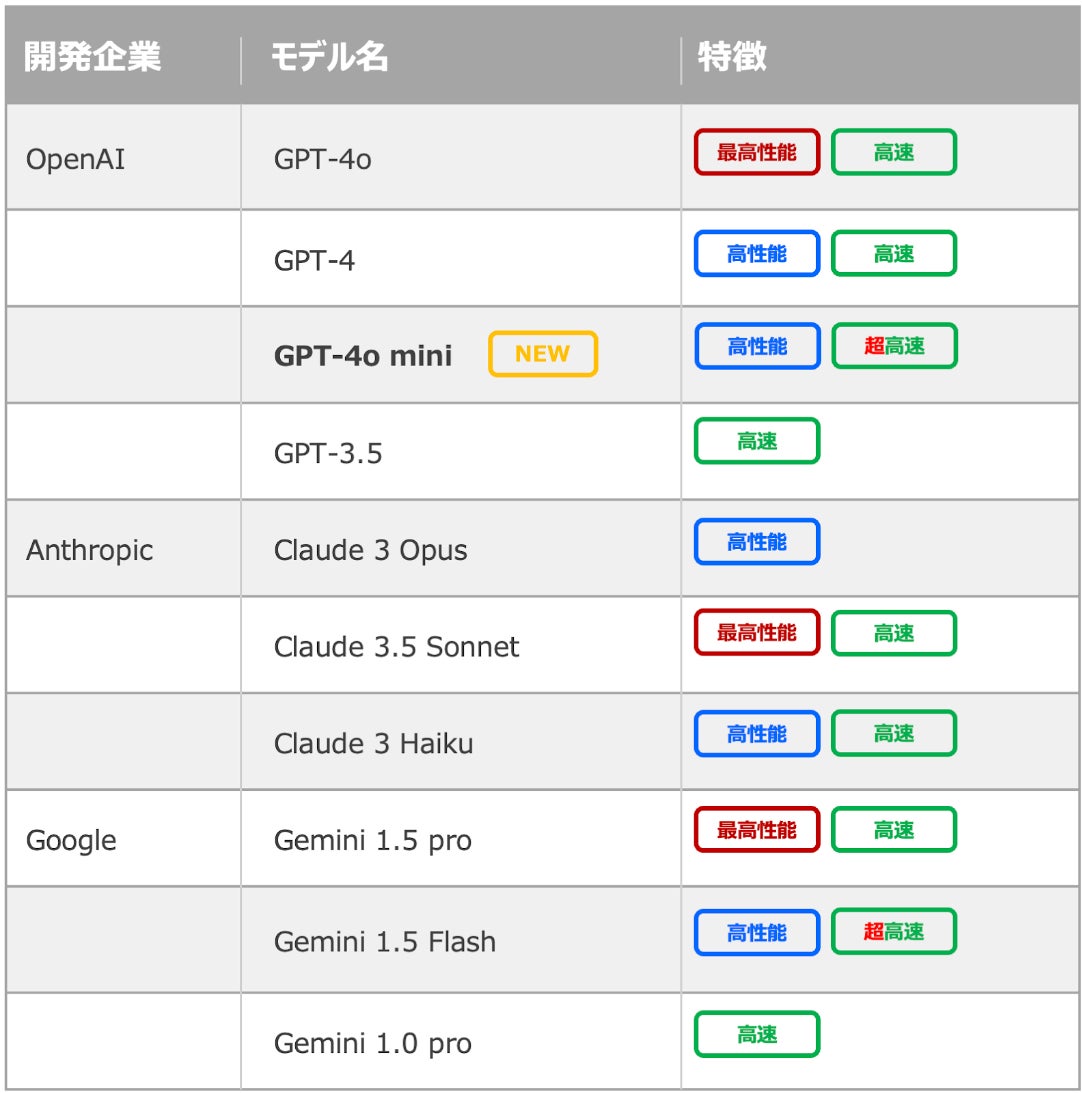Click the 最高性能 badge in GPT-4o row
The height and width of the screenshot is (1093, 1082).
757,152
